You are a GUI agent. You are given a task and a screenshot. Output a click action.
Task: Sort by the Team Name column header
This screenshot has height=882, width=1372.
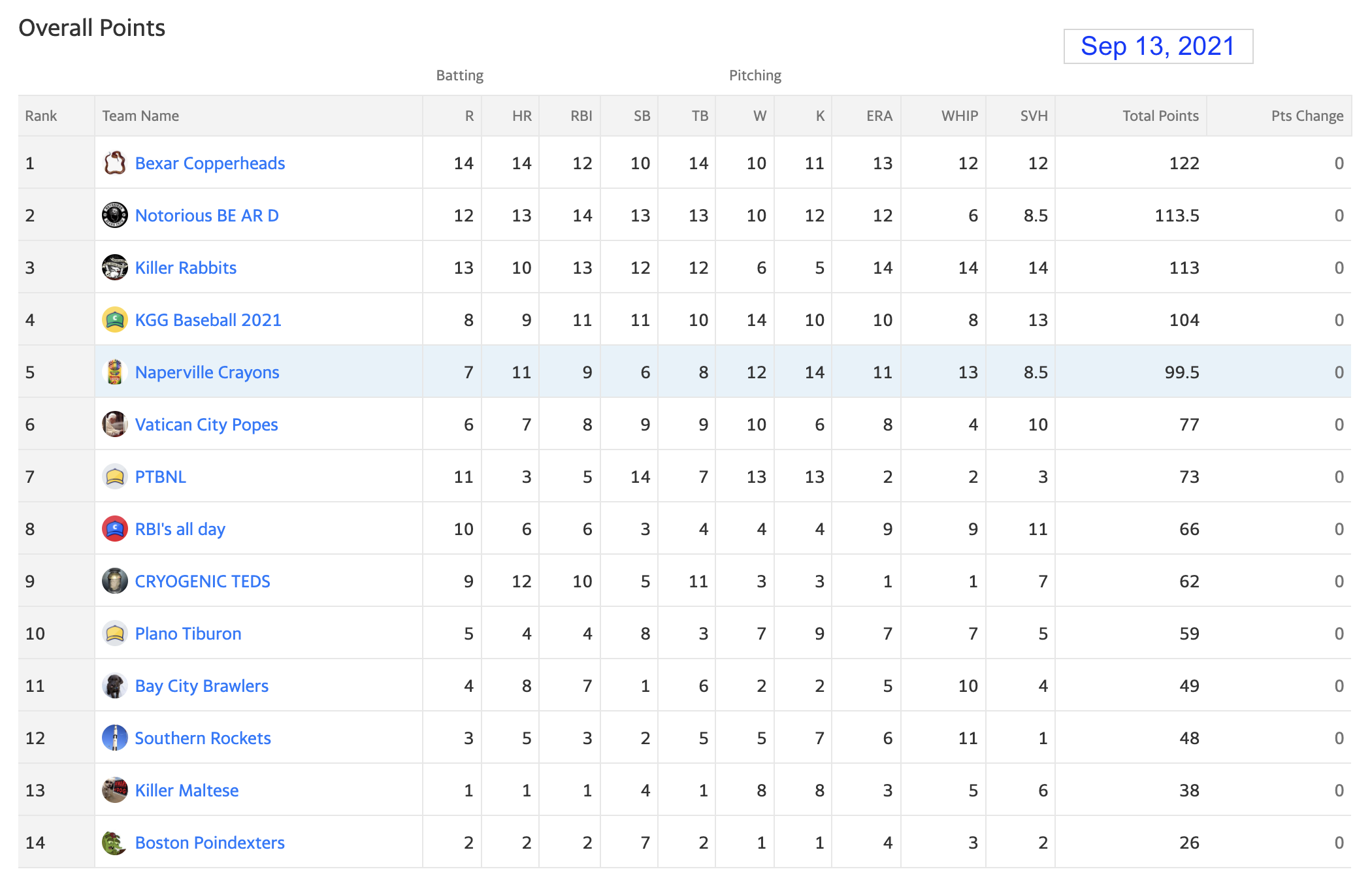click(x=140, y=116)
